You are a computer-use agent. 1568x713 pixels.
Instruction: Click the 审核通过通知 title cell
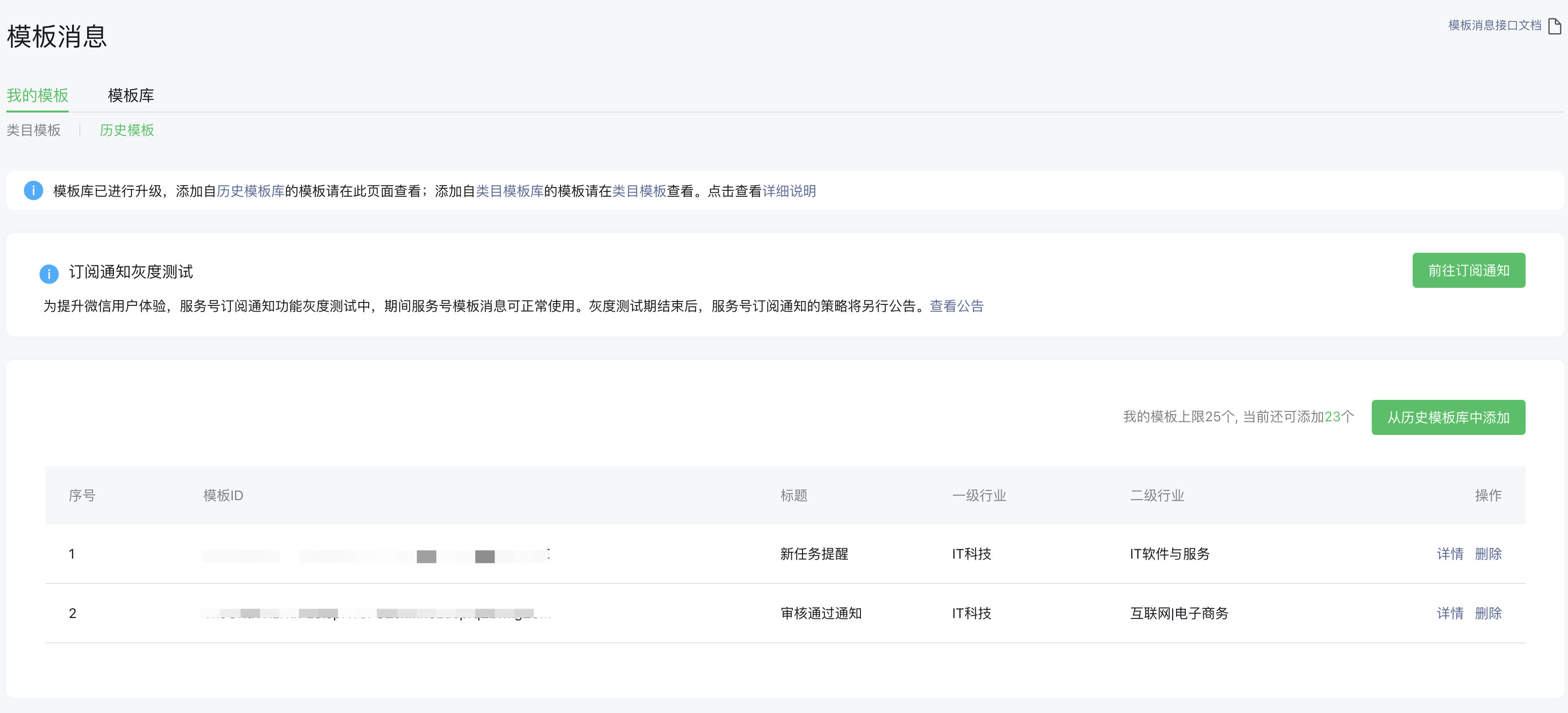pyautogui.click(x=821, y=613)
